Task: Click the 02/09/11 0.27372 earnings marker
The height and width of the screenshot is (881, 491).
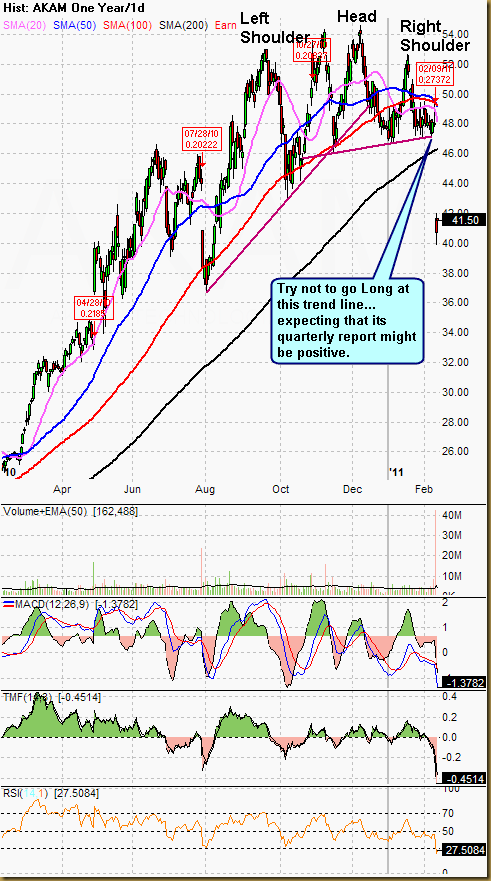Action: (435, 75)
